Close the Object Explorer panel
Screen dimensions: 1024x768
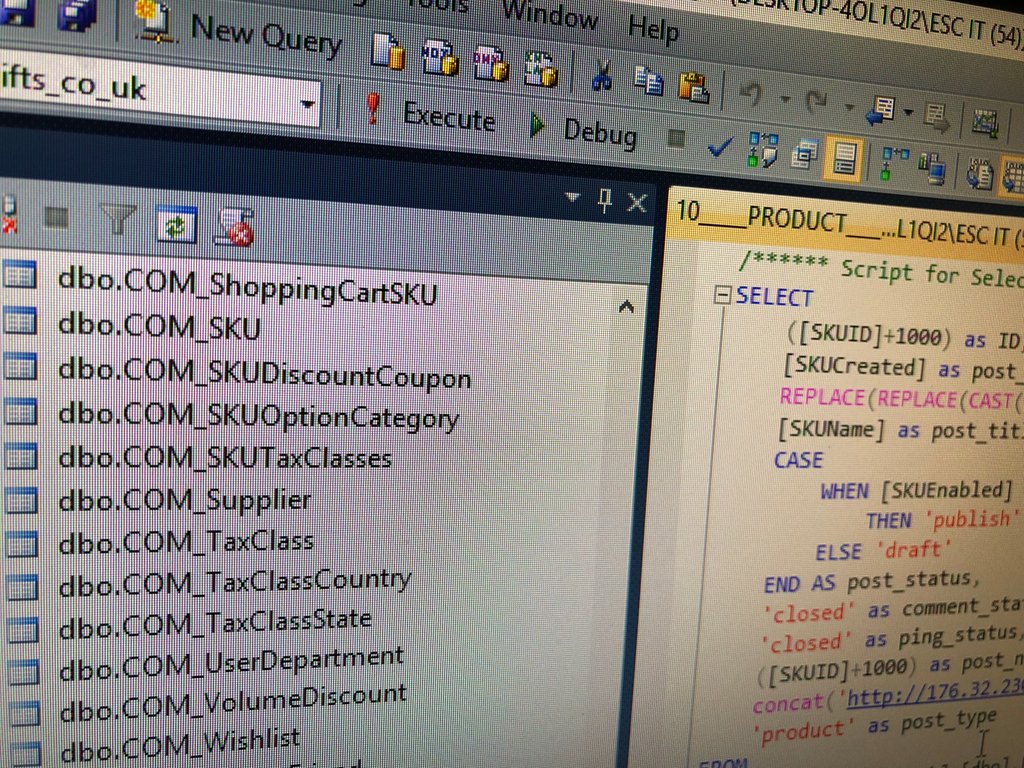(x=637, y=203)
